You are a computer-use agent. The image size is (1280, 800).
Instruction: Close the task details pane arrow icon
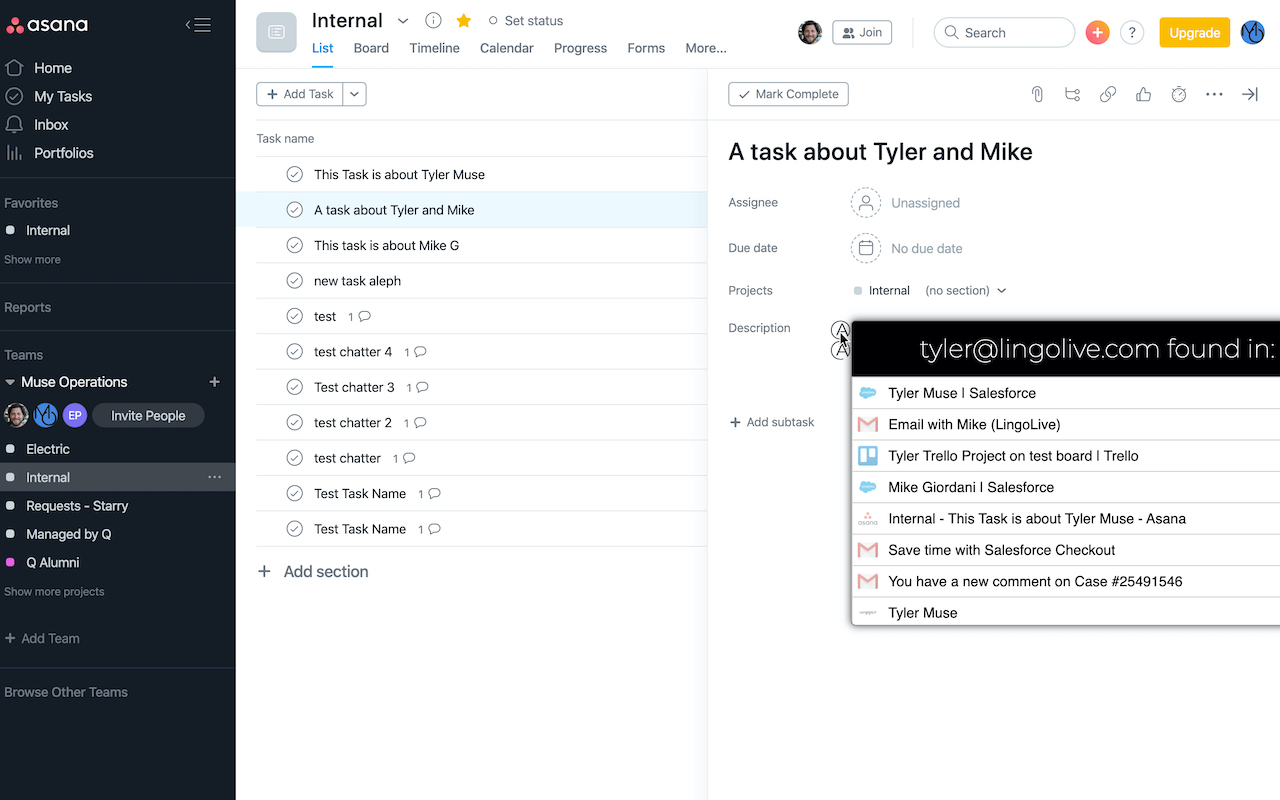click(1249, 94)
